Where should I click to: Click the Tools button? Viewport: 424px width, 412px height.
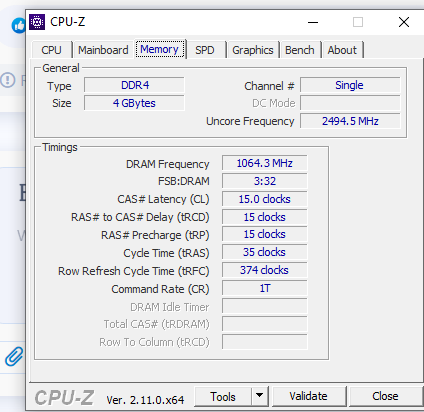223,396
